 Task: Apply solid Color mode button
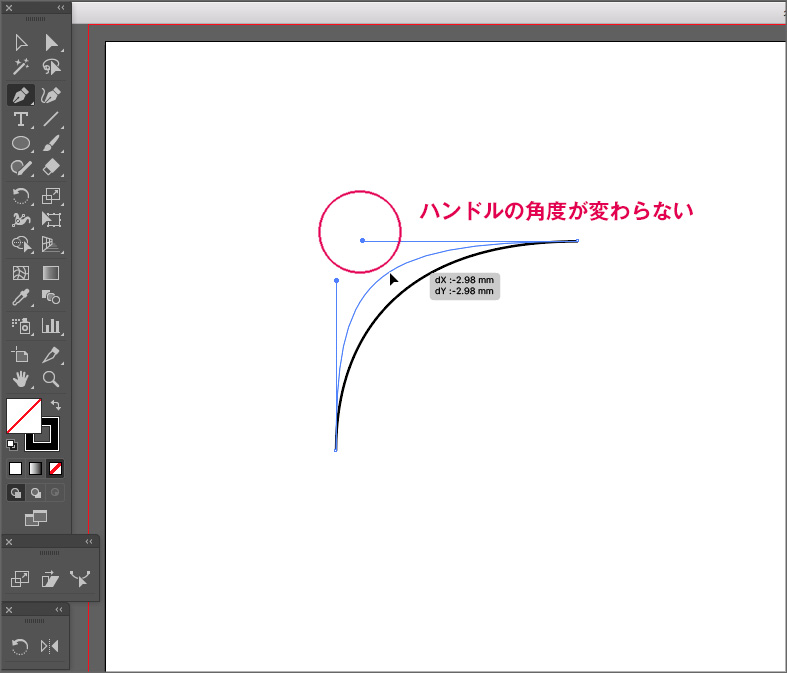16,469
